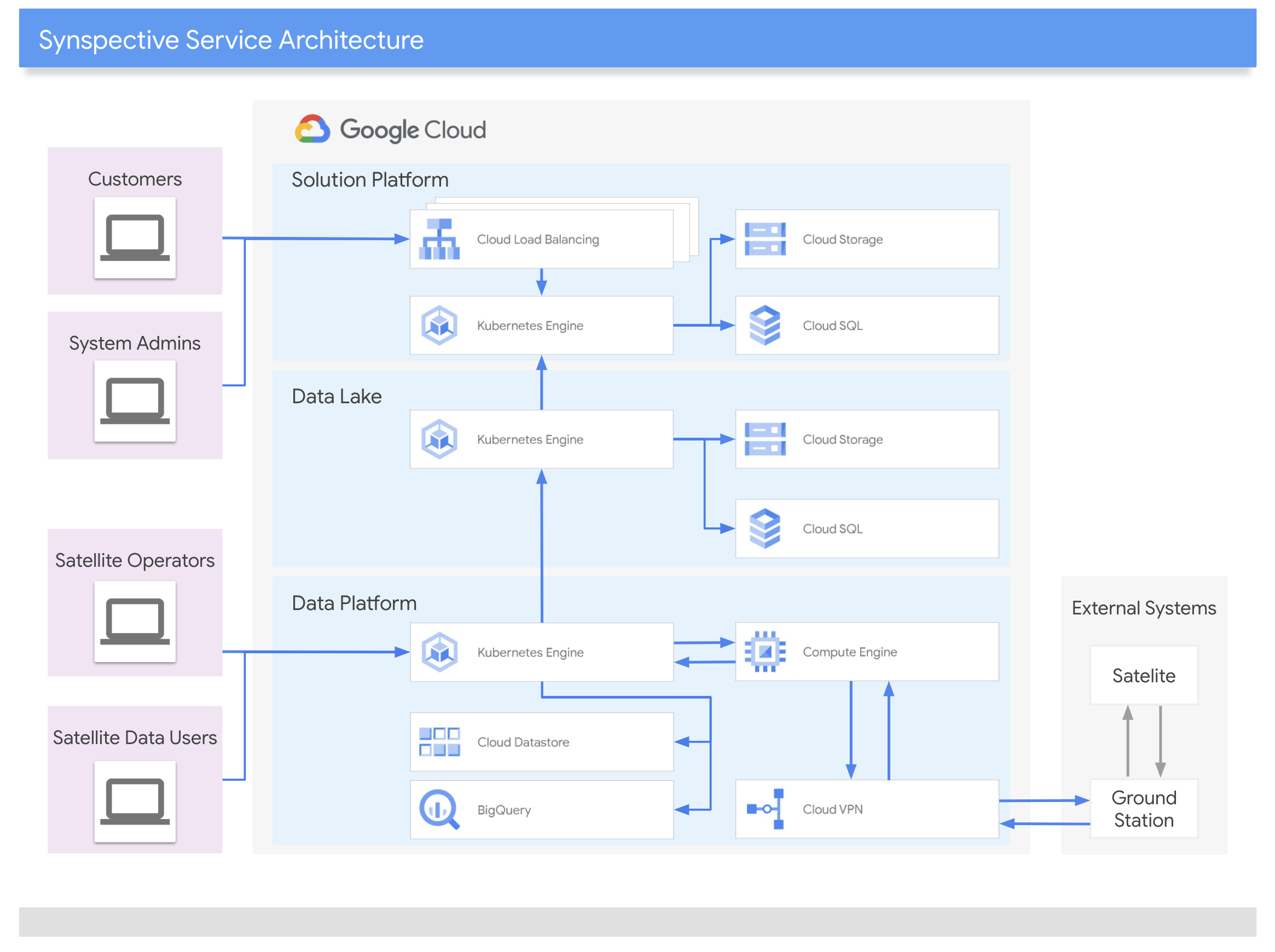Click the Satellite Data Users laptop icon

[135, 802]
